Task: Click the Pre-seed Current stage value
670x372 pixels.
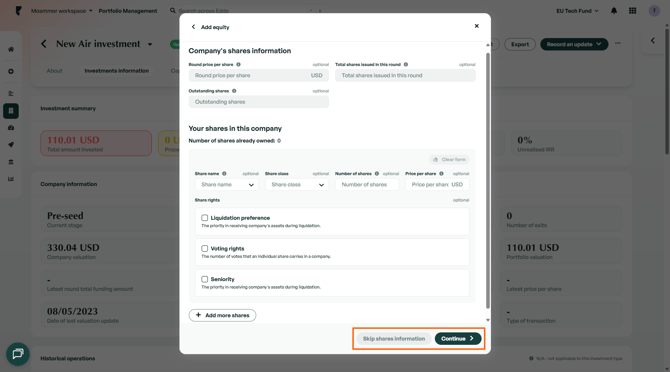Action: 65,216
